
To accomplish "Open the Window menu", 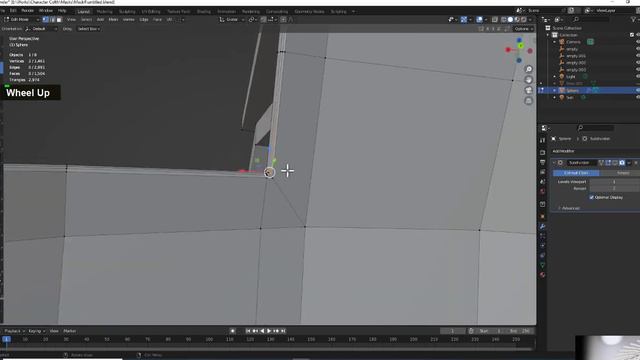I will point(46,11).
